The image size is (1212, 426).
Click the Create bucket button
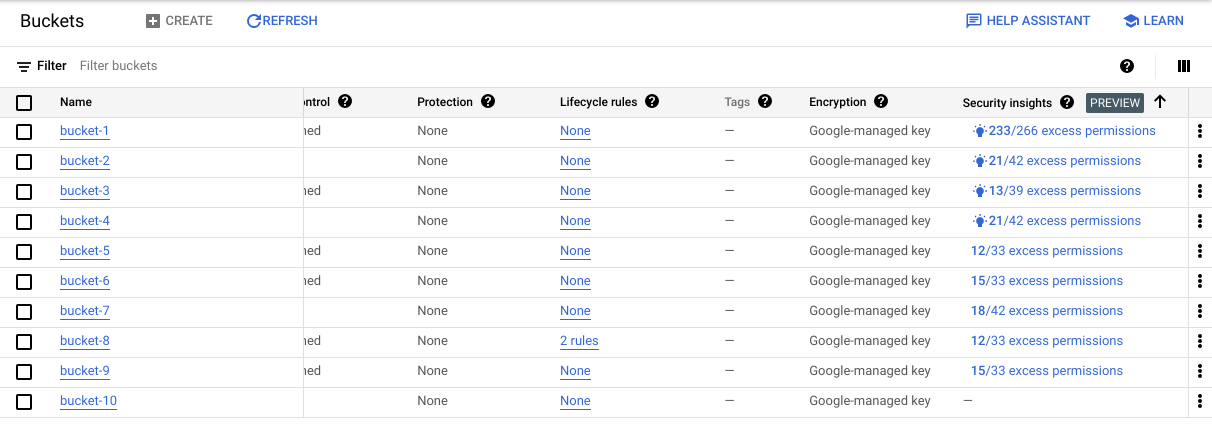179,21
